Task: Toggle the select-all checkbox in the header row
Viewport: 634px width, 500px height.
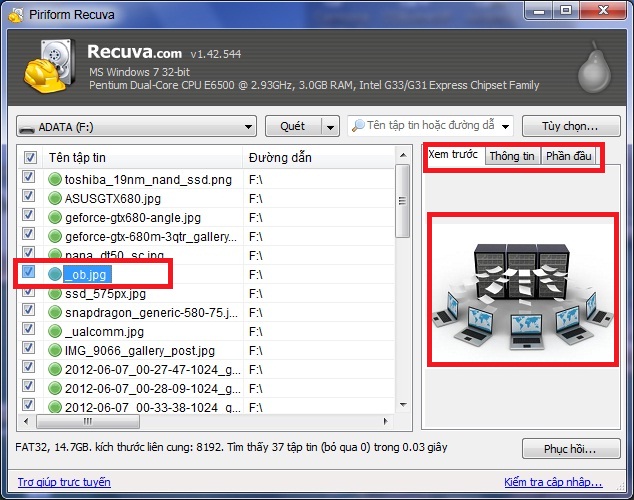Action: [x=30, y=158]
